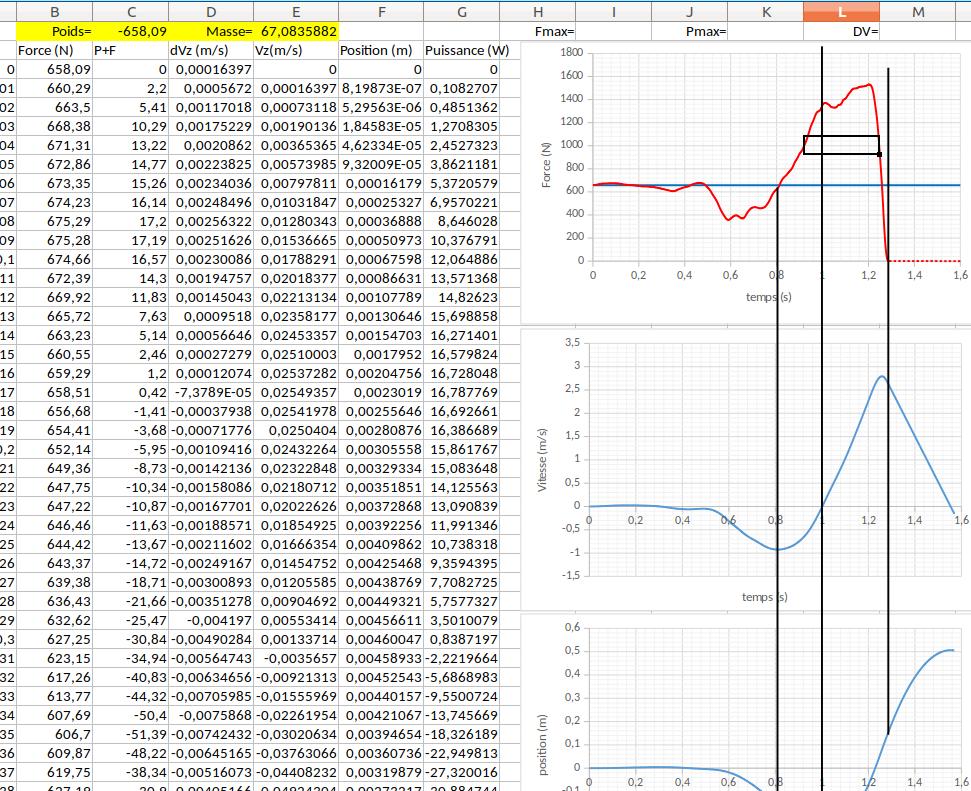Select the column E header

click(296, 12)
